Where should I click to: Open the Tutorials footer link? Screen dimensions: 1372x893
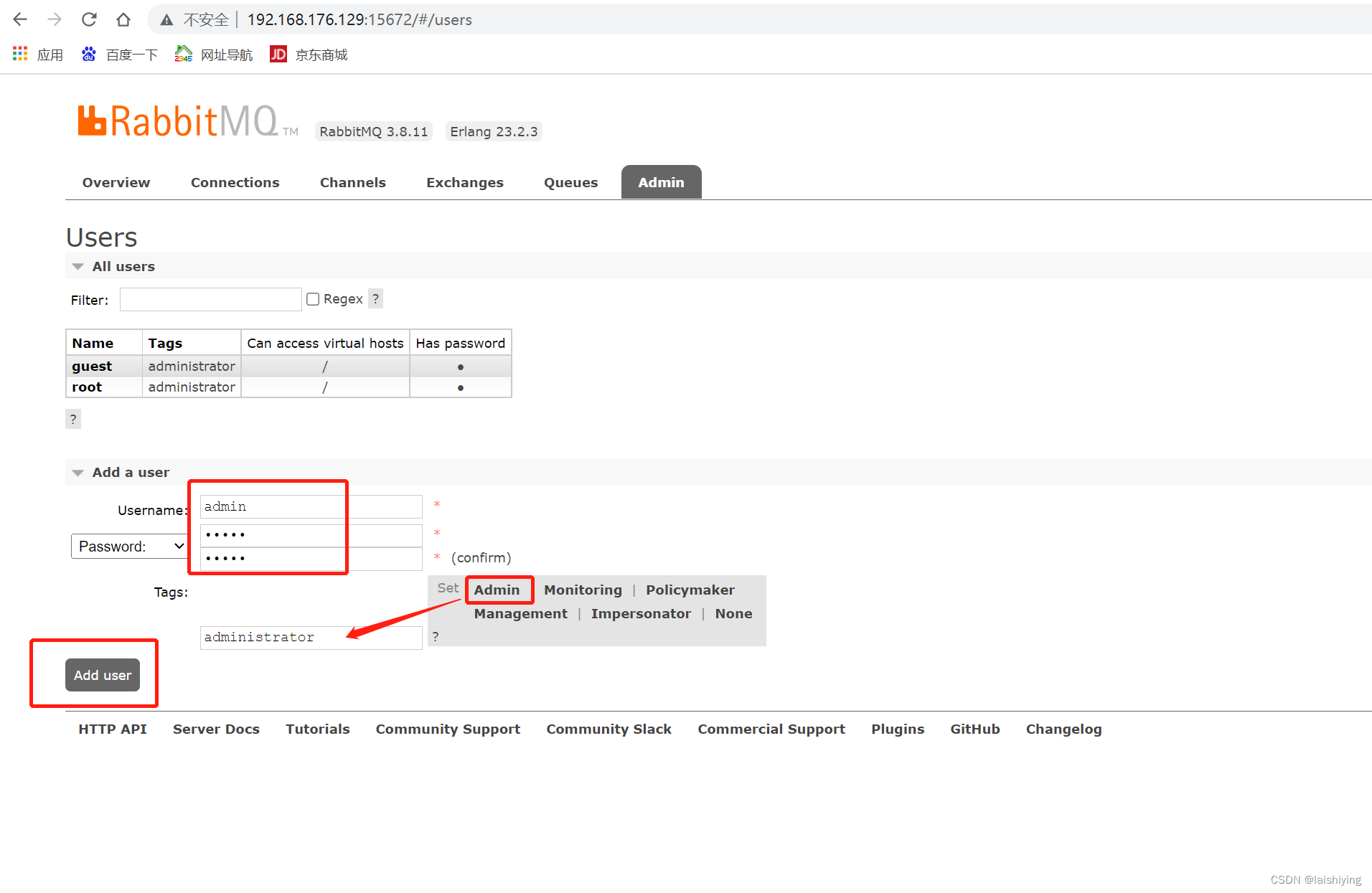(318, 729)
